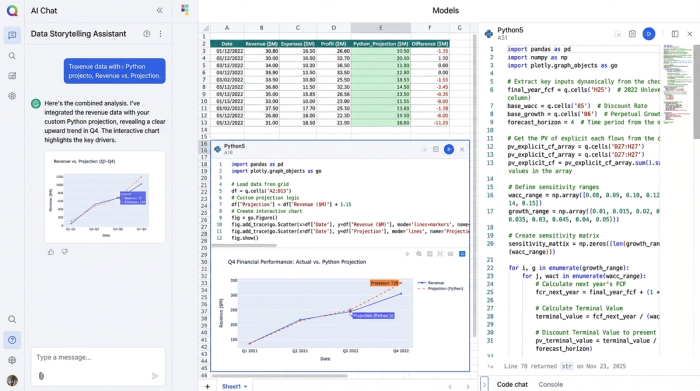Attach a file with the paperclip icon
700x391 pixels.
click(41, 376)
